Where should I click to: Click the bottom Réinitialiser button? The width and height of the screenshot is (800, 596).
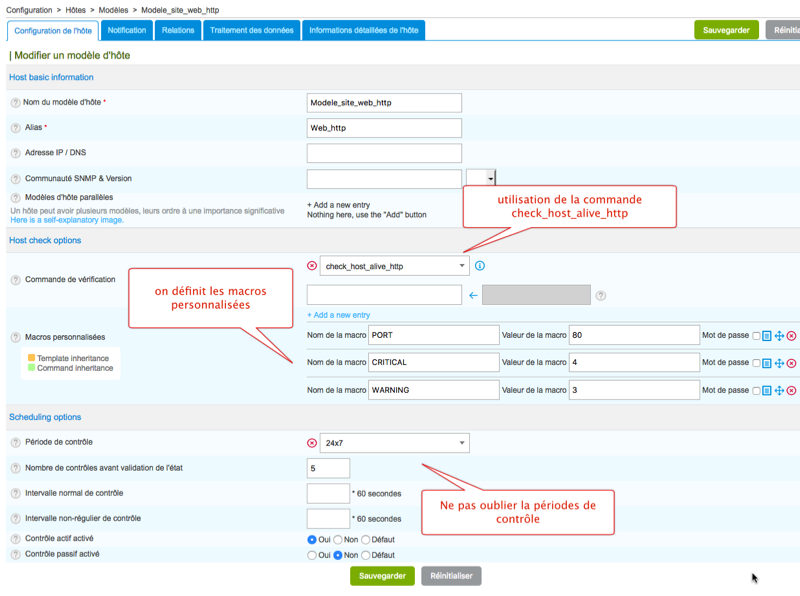point(451,576)
